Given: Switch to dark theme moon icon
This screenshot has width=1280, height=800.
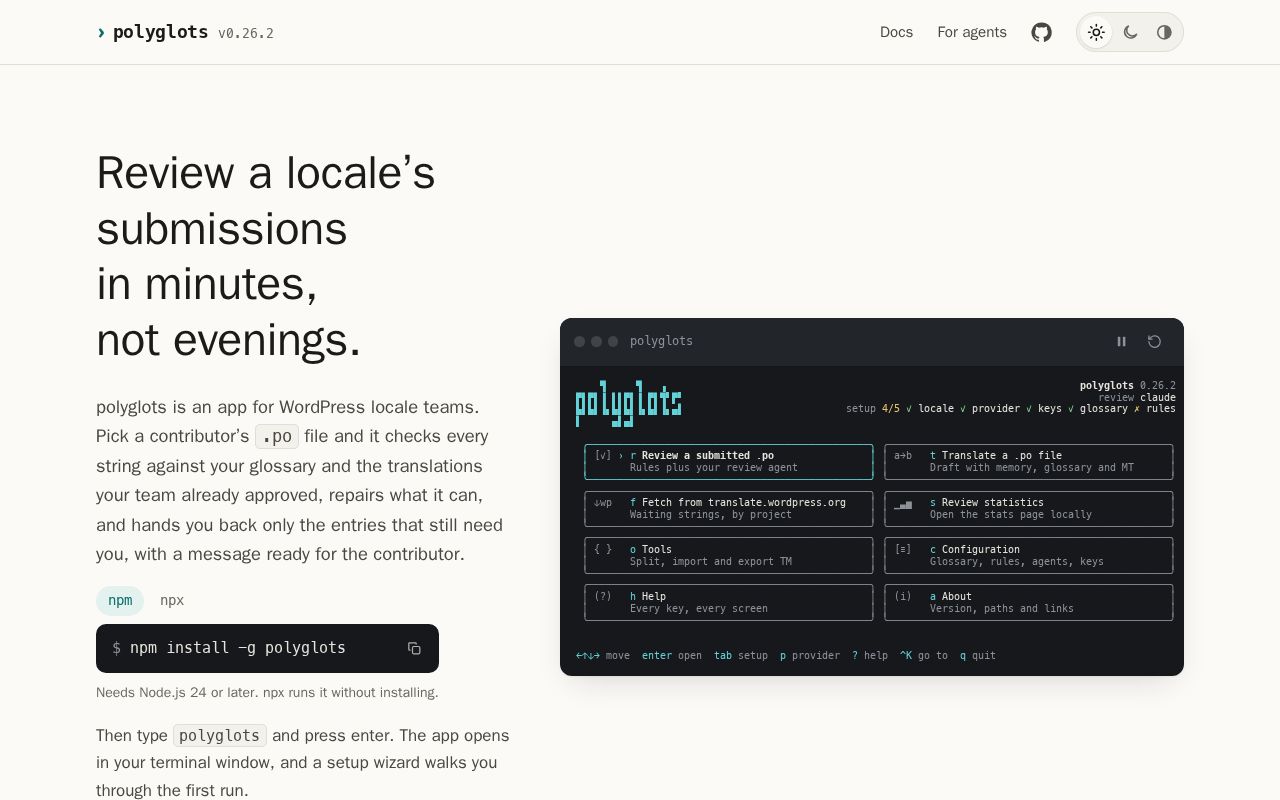Looking at the screenshot, I should point(1130,32).
